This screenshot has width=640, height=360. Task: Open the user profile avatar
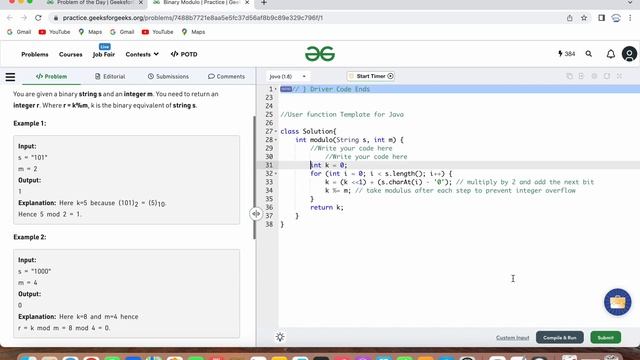pyautogui.click(x=629, y=54)
